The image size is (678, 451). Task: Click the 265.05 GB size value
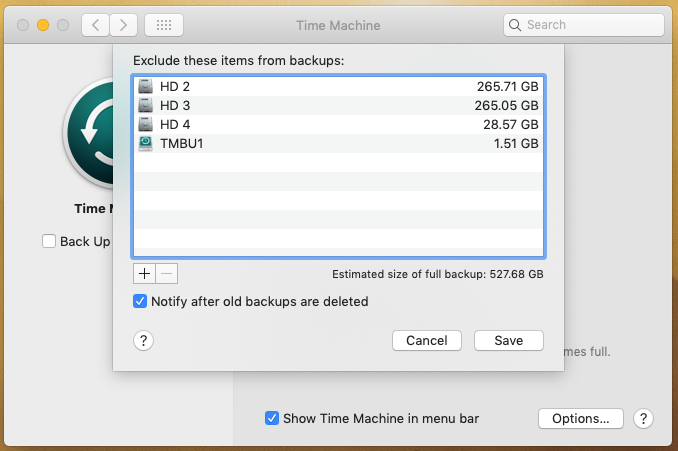(506, 106)
